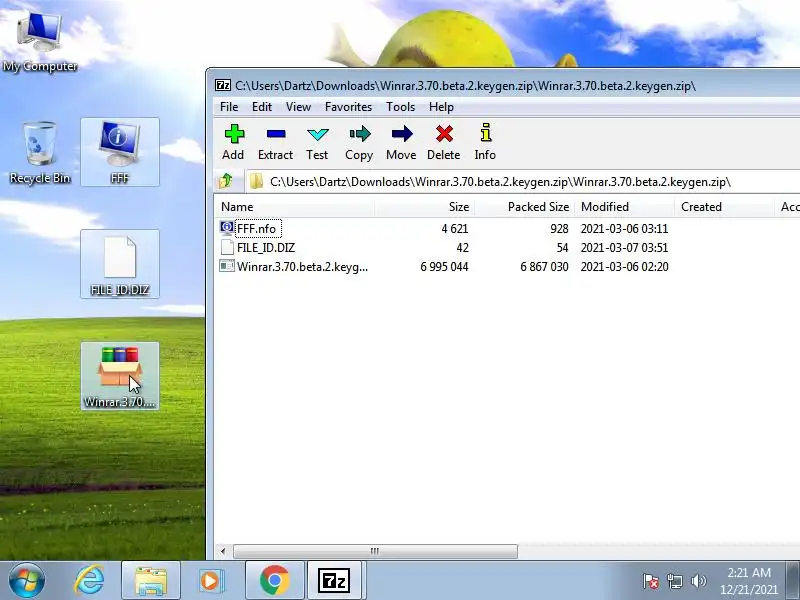Click size value 4 621

455,229
